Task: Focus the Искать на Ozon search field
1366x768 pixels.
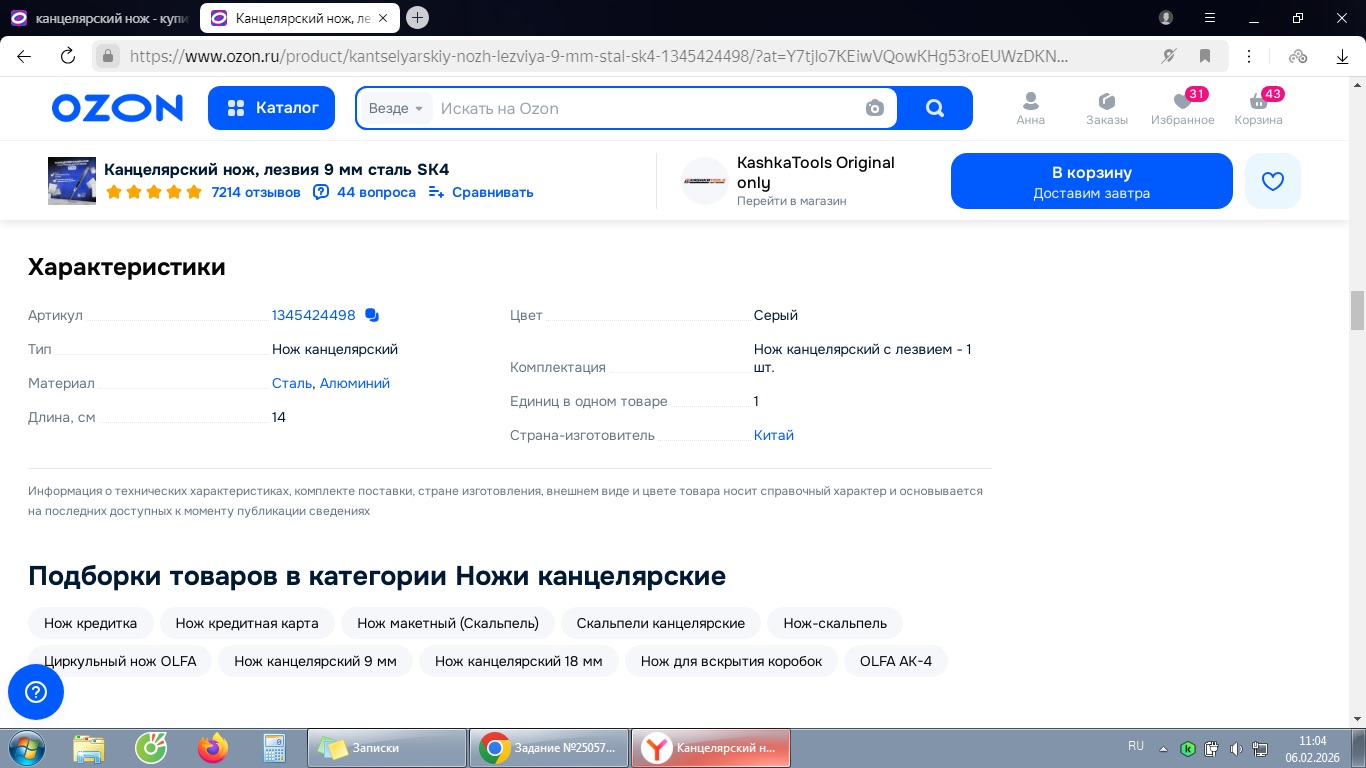Action: pos(648,108)
